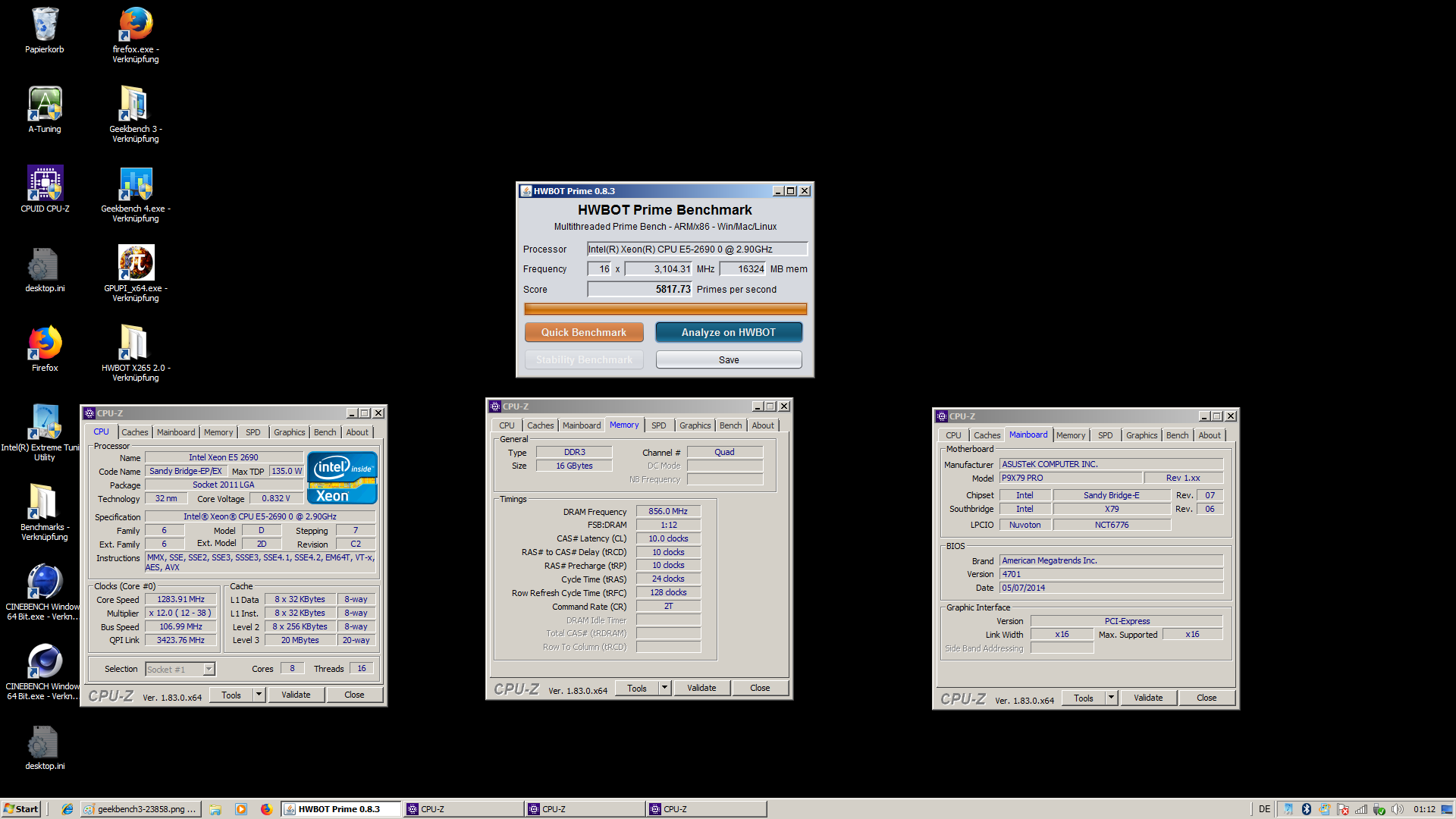1456x819 pixels.
Task: Open the Caches tab in left CPU-Z window
Action: coord(135,432)
